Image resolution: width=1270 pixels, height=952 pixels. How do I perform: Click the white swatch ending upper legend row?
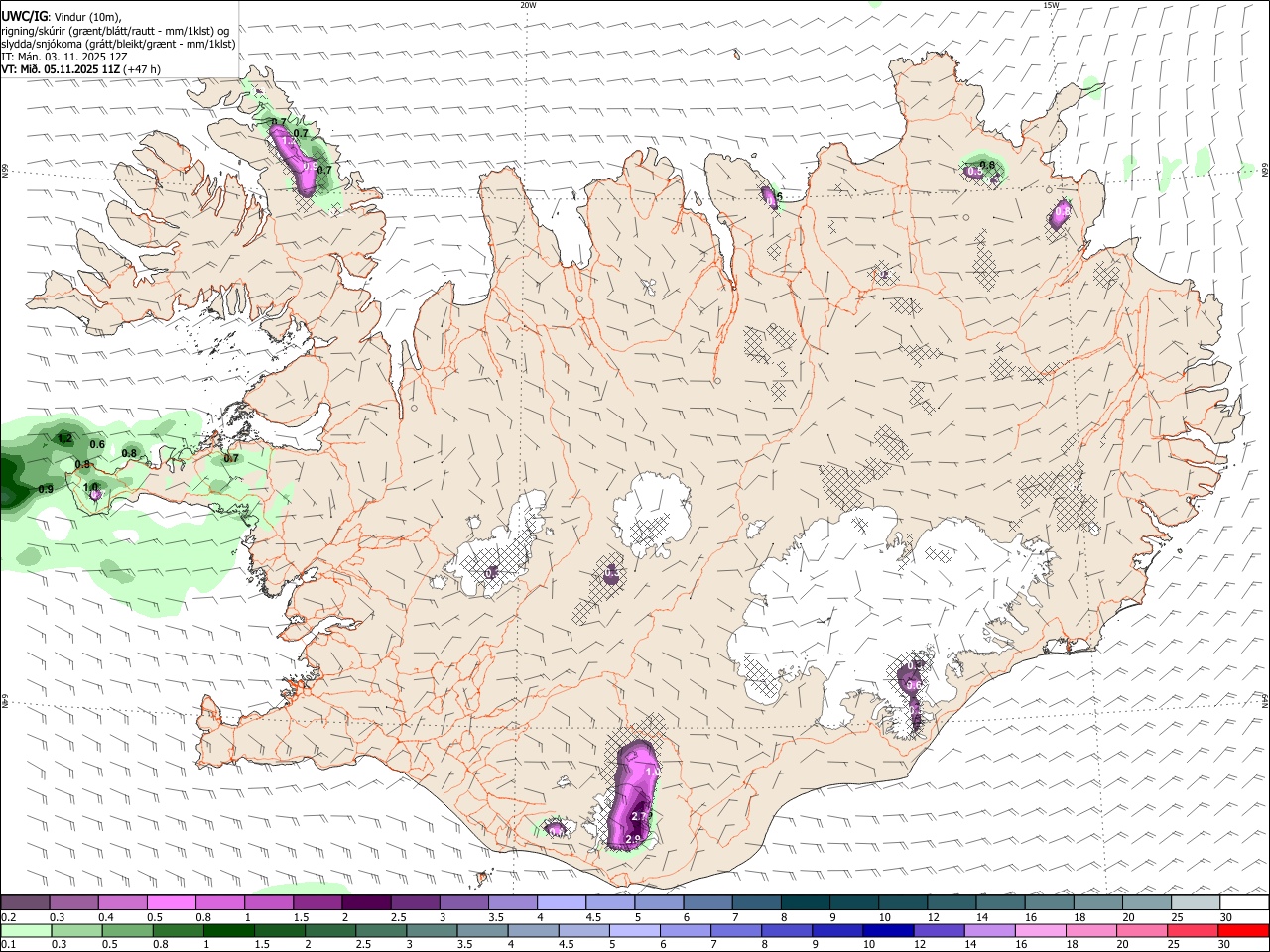[1243, 903]
